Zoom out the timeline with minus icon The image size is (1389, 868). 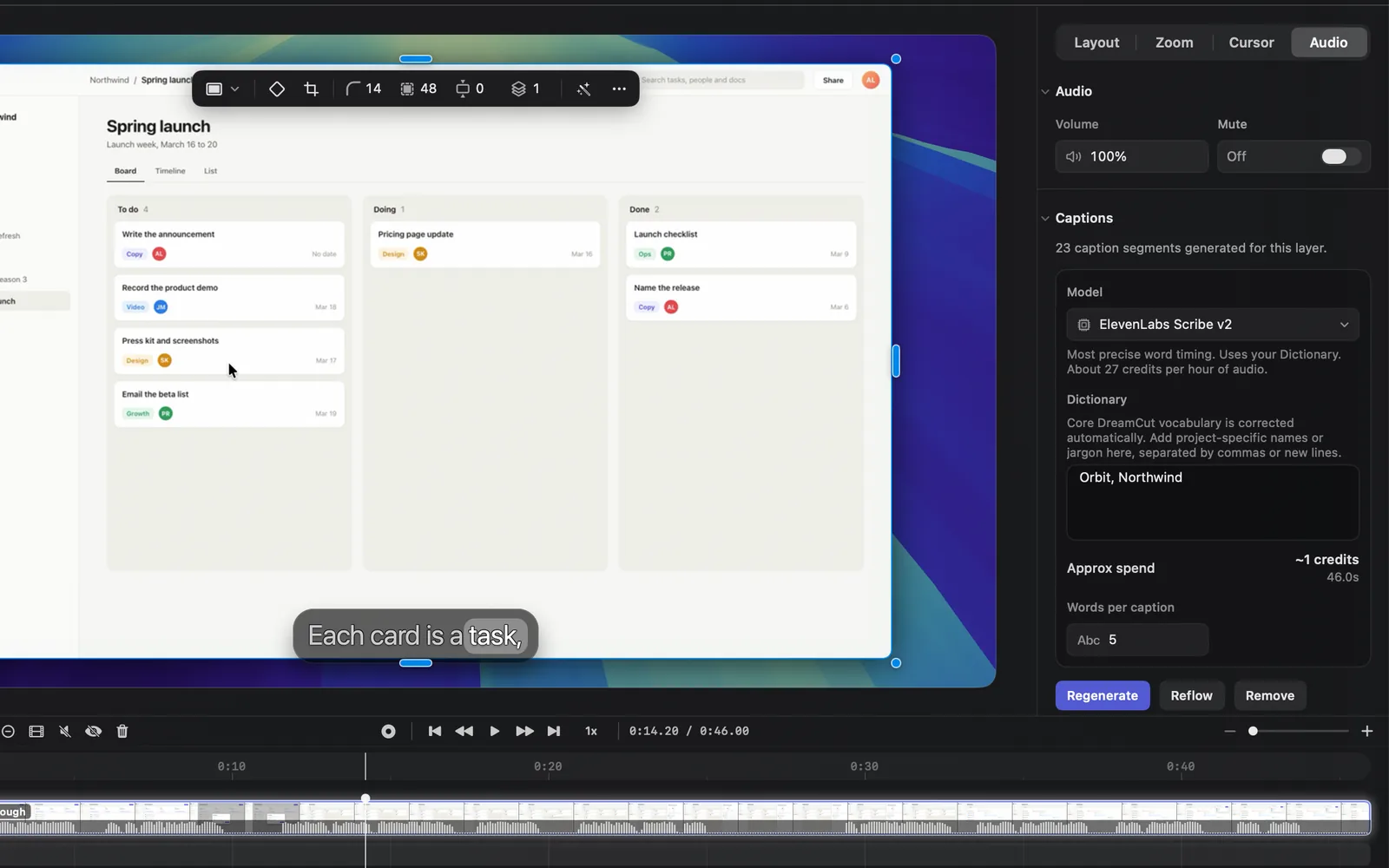(x=1229, y=732)
